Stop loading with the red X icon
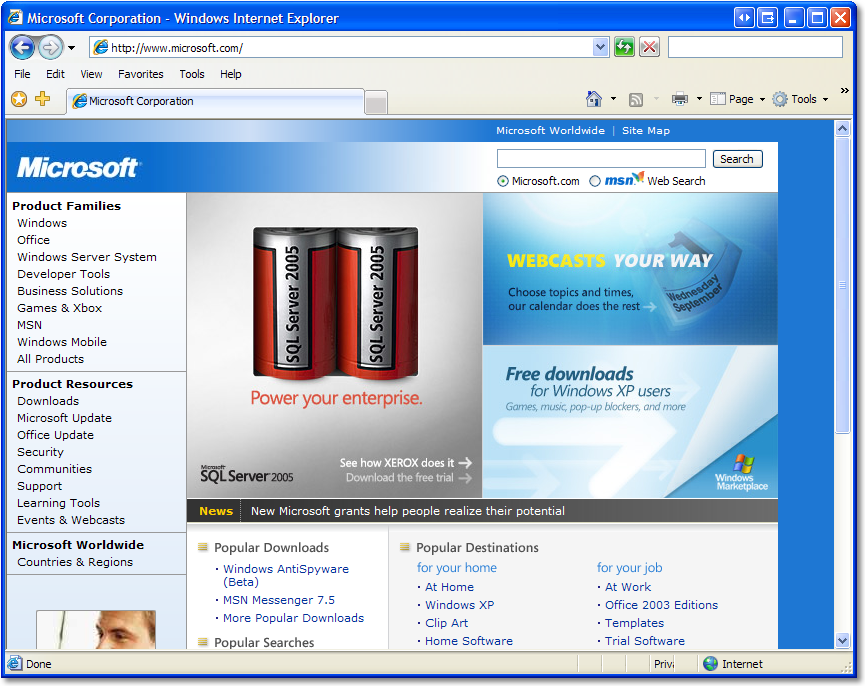 pos(650,47)
